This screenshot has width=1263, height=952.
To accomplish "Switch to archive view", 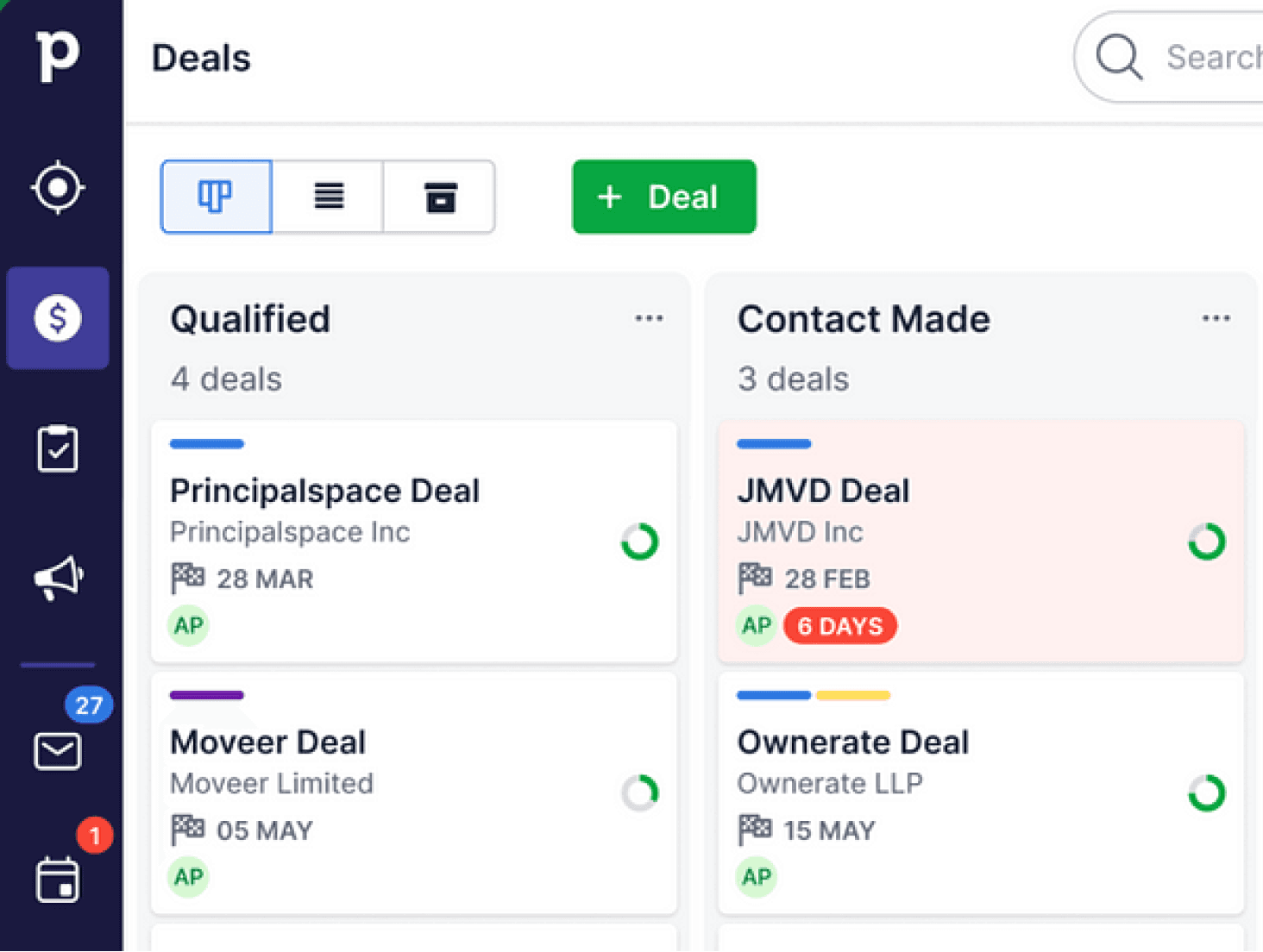I will (440, 197).
